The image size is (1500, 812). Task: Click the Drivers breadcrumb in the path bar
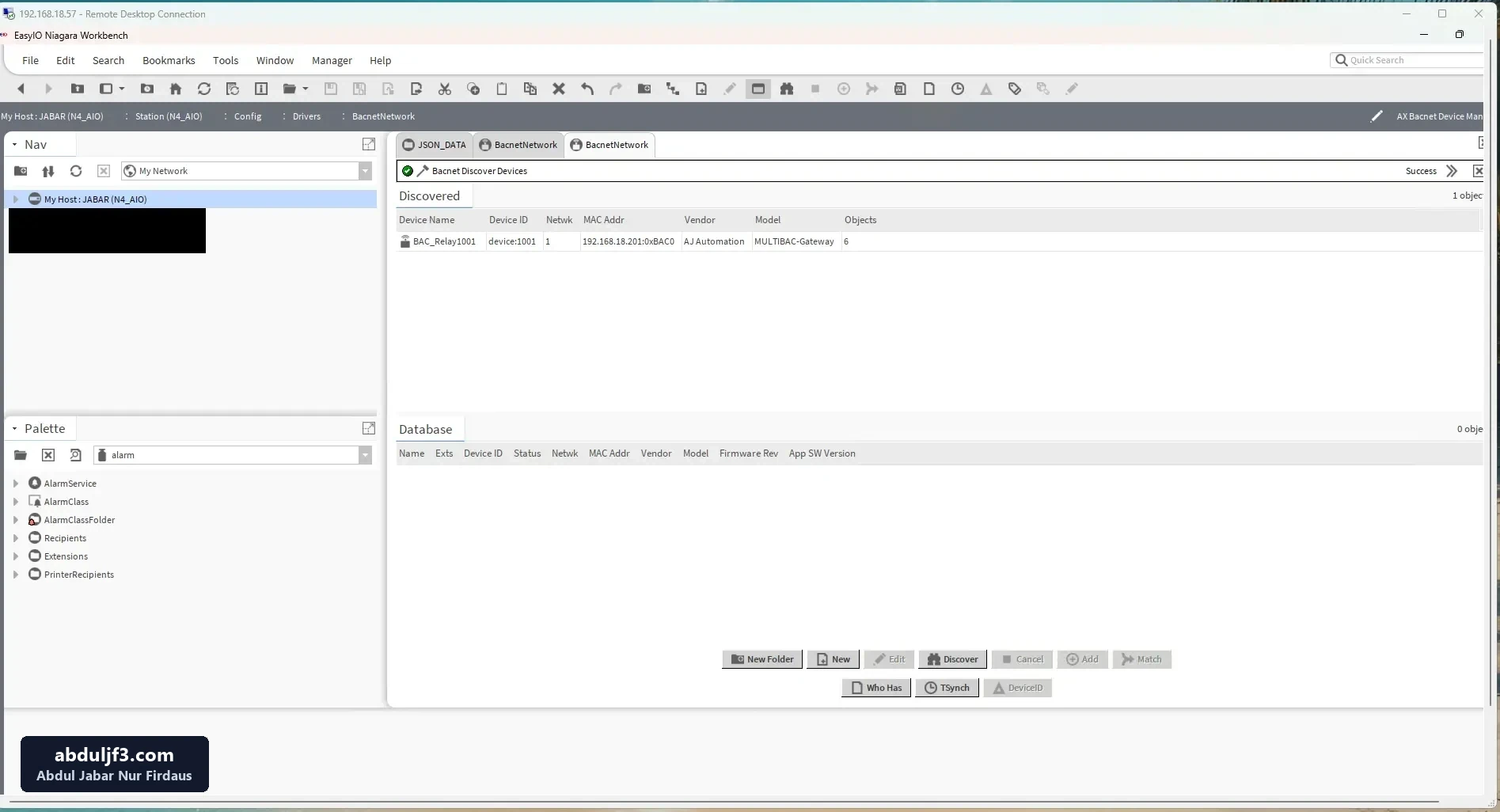(x=306, y=116)
